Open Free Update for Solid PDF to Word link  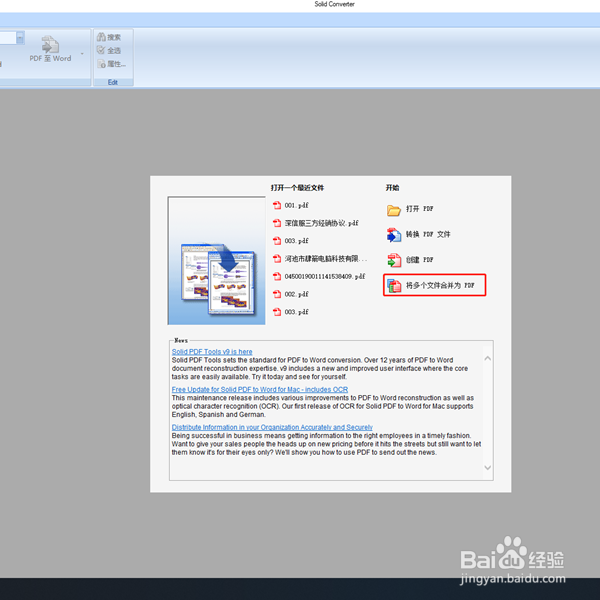(260, 390)
